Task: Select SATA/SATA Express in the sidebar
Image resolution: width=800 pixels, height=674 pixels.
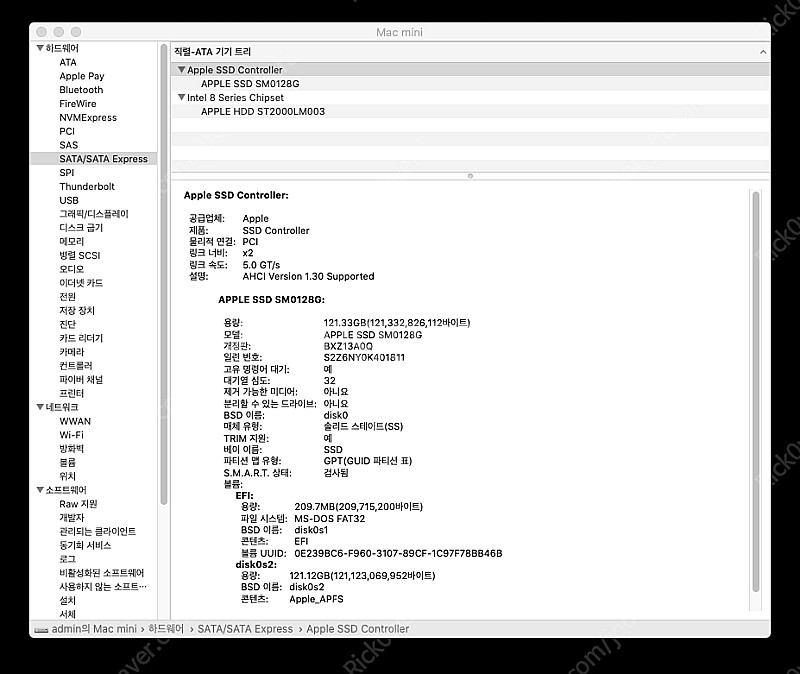Action: click(94, 159)
